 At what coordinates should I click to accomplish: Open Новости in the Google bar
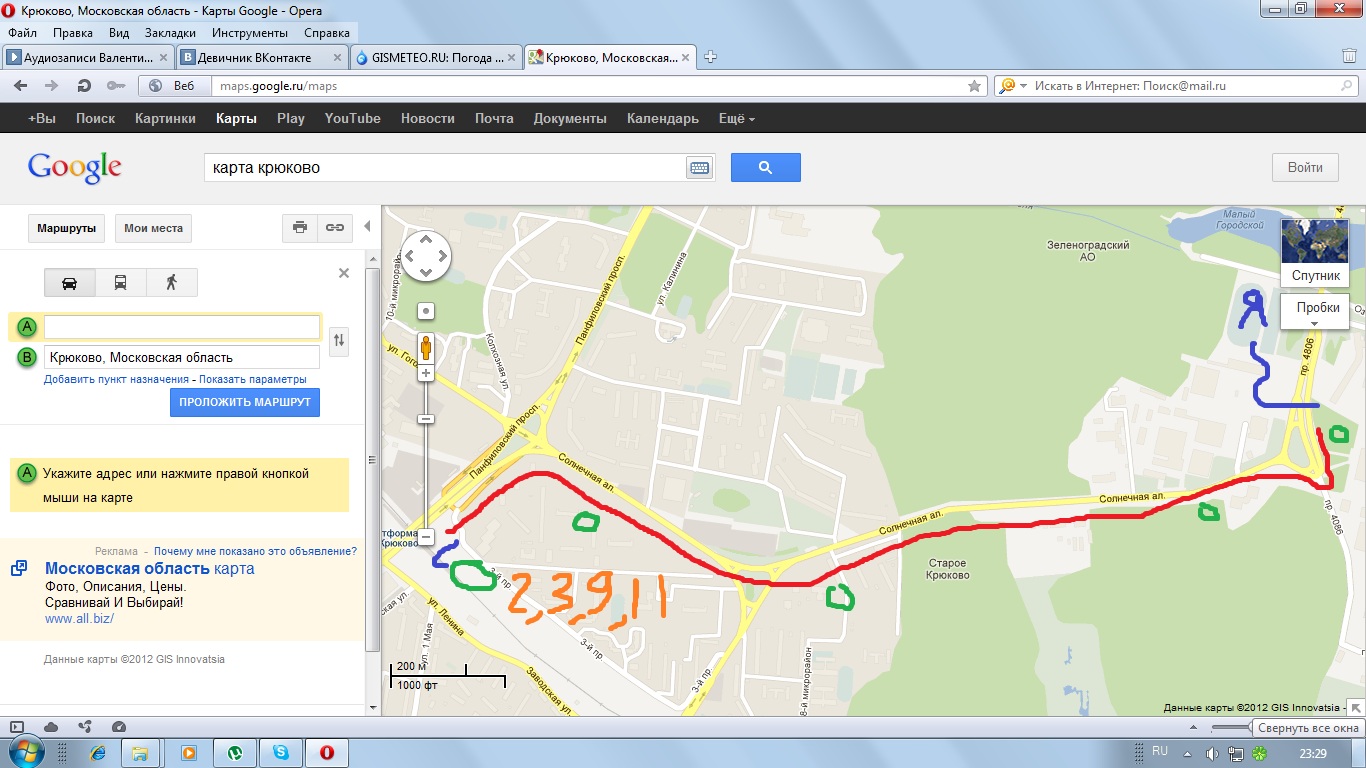click(427, 118)
